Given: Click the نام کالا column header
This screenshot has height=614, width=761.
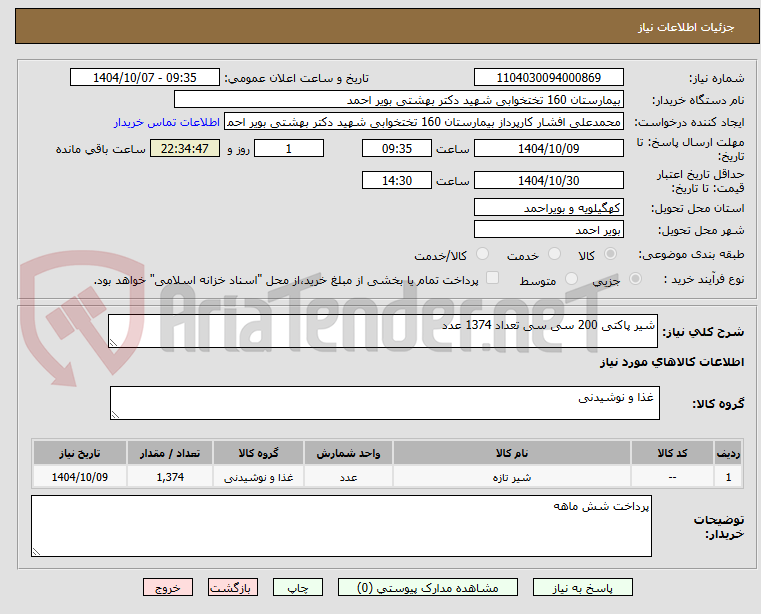Looking at the screenshot, I should click(x=512, y=453).
